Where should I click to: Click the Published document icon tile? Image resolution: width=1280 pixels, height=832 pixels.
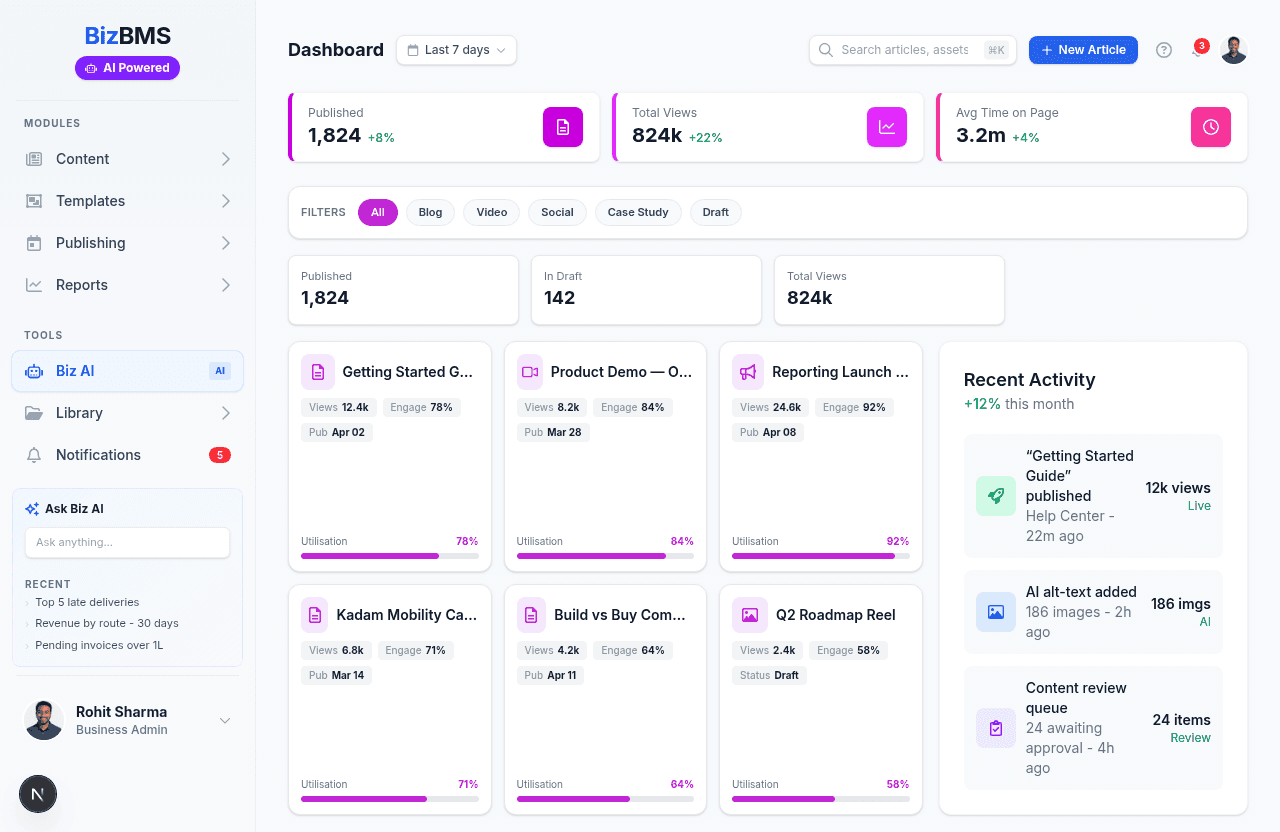[562, 127]
